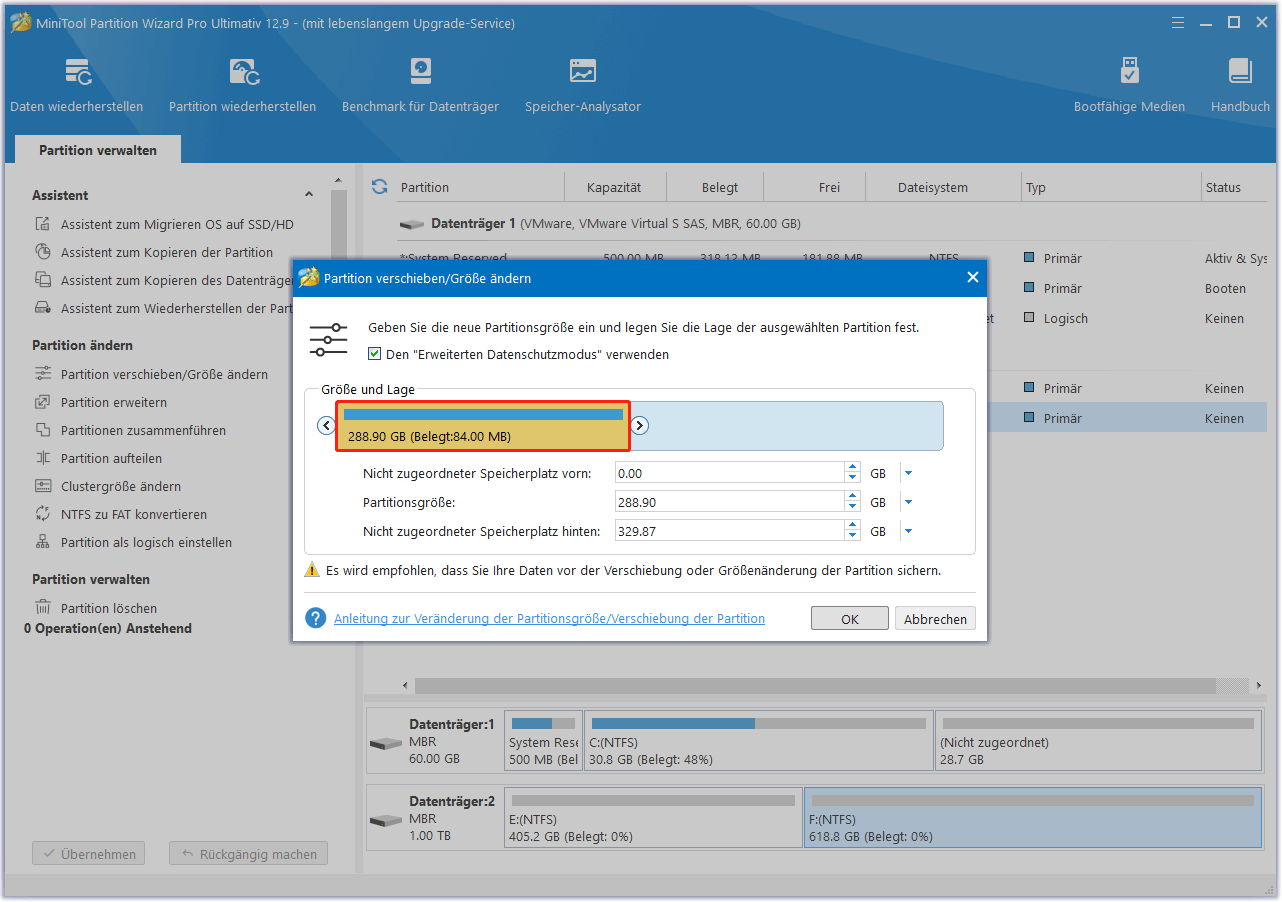Select F:(NTFS) 618.8 GB partition block
This screenshot has width=1282, height=902.
1032,817
